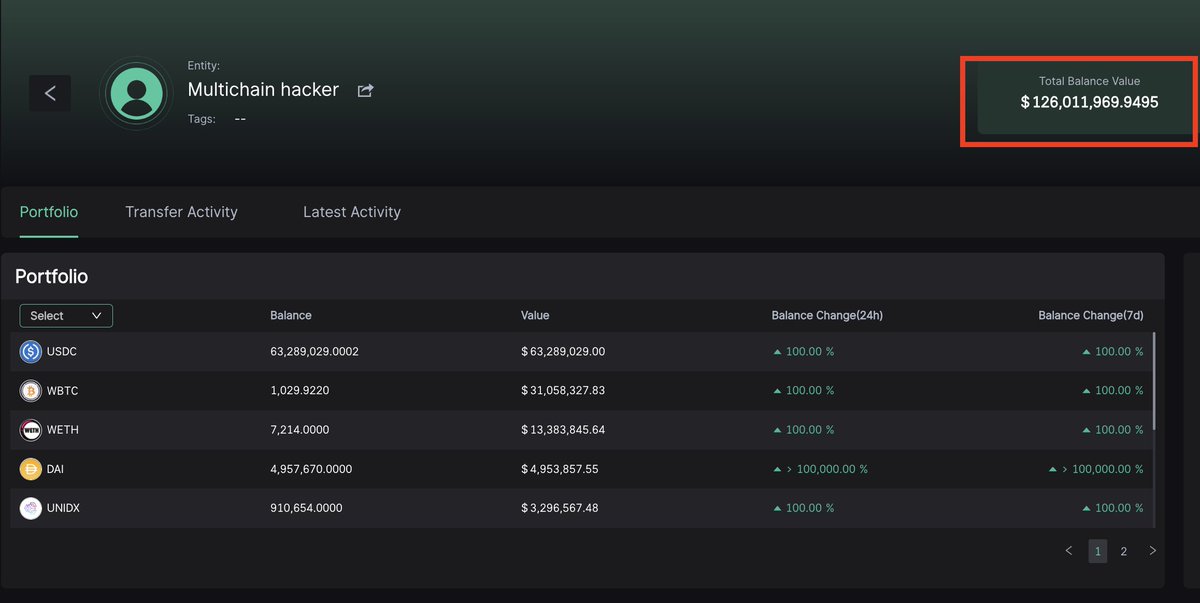Image resolution: width=1200 pixels, height=603 pixels.
Task: Go to portfolio page 2
Action: 1124,551
